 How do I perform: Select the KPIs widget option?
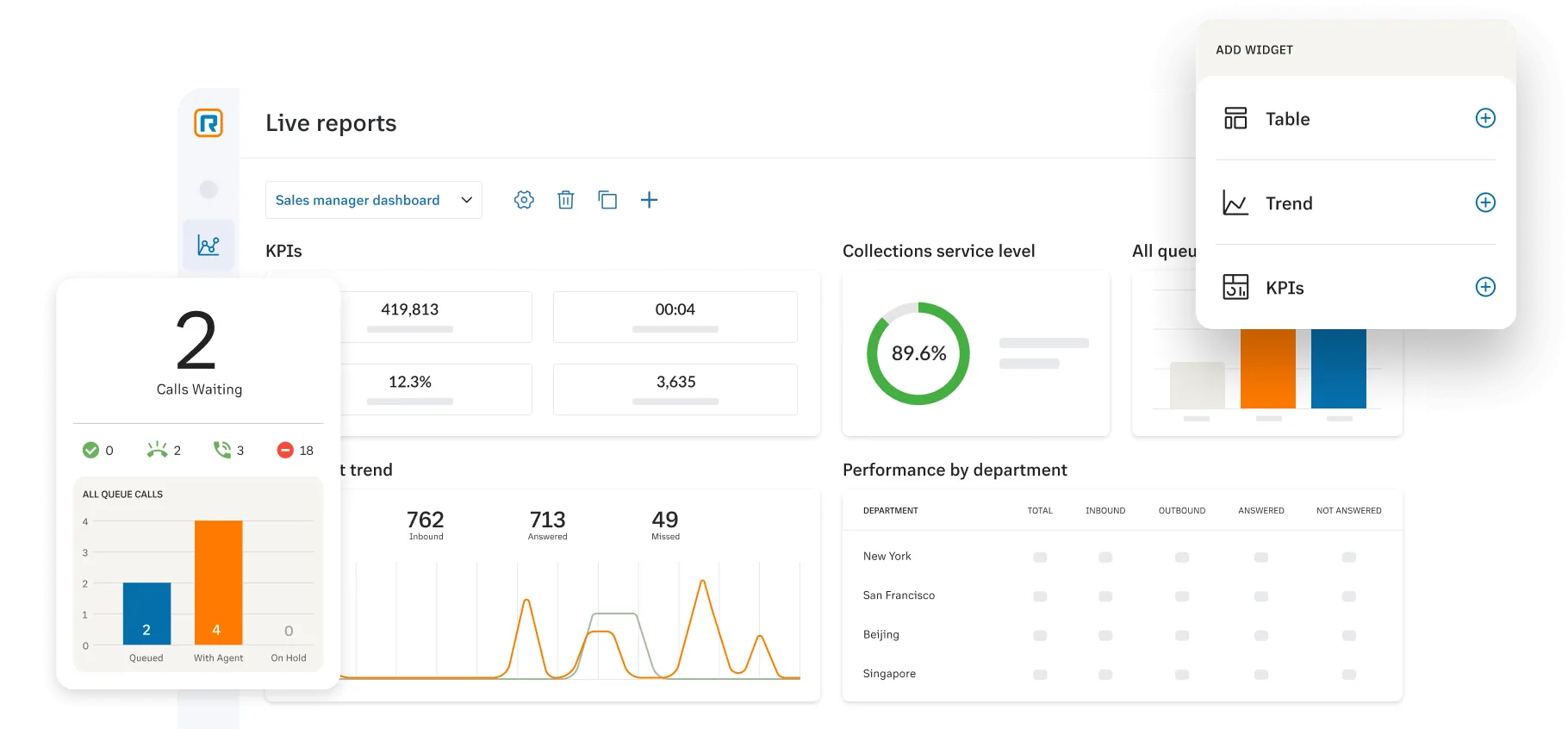tap(1284, 288)
